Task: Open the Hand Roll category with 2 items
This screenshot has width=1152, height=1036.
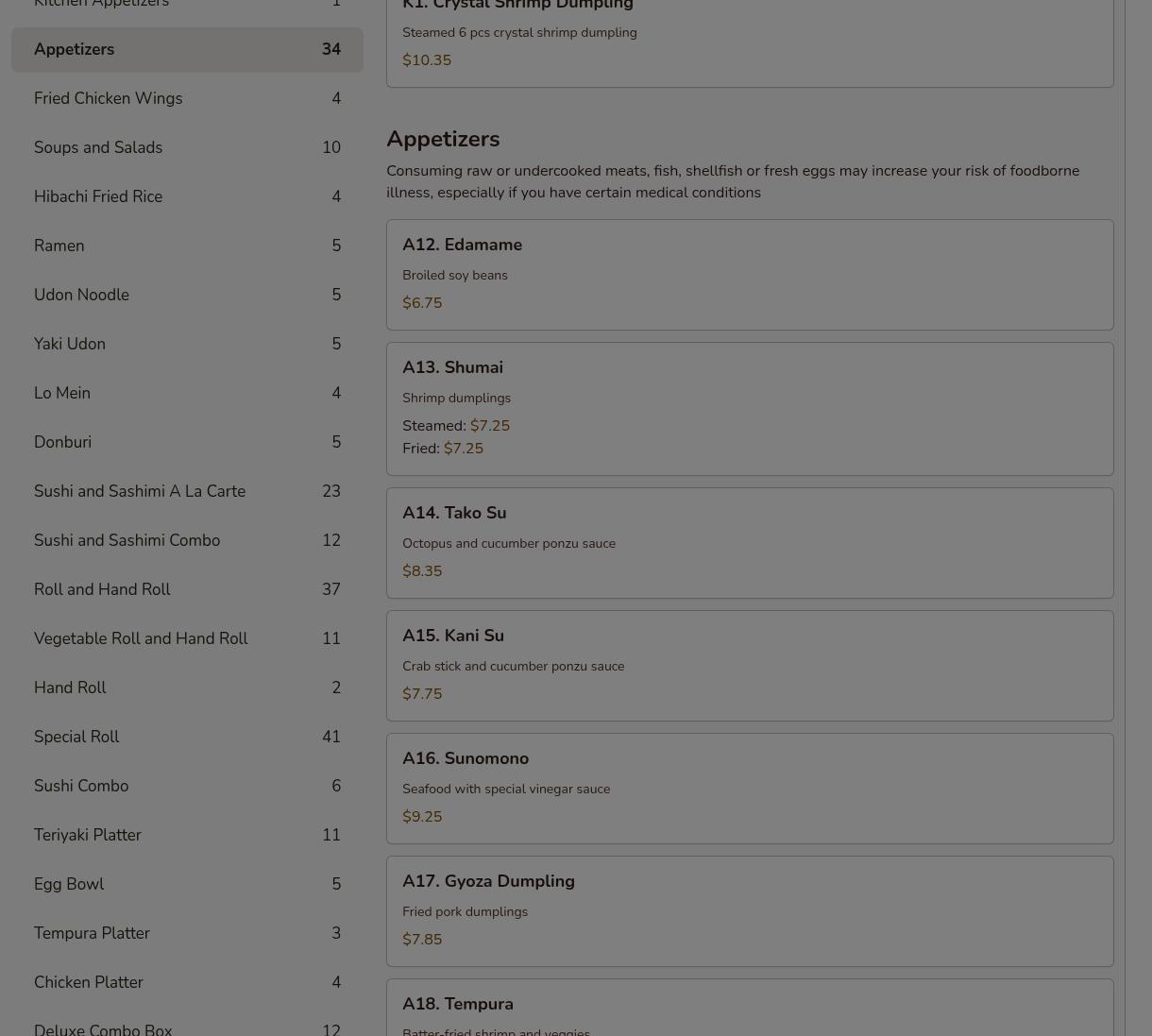Action: click(187, 688)
